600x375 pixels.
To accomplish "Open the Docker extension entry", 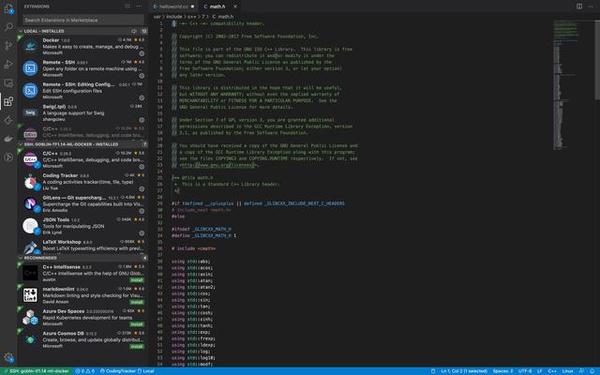I will (83, 46).
